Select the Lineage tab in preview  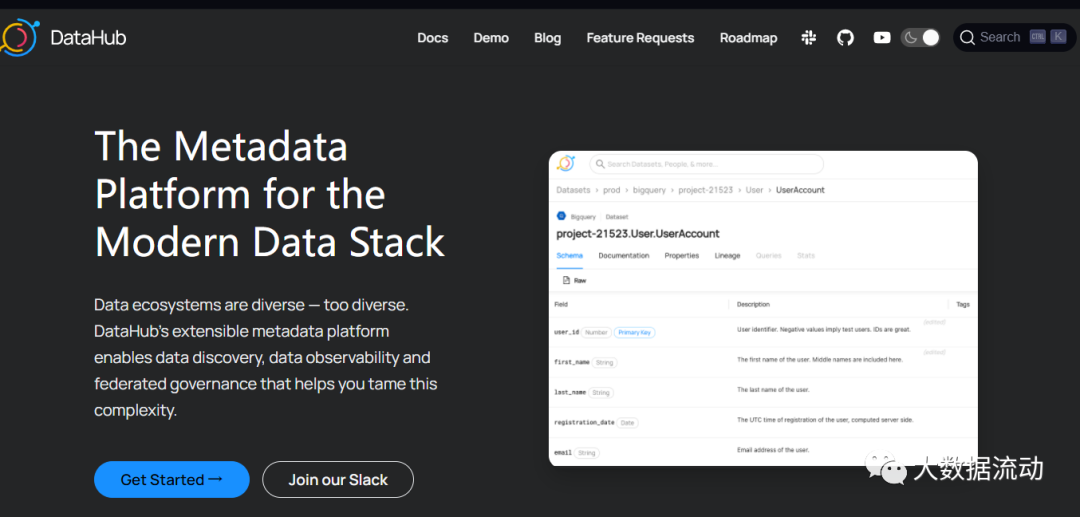point(727,255)
